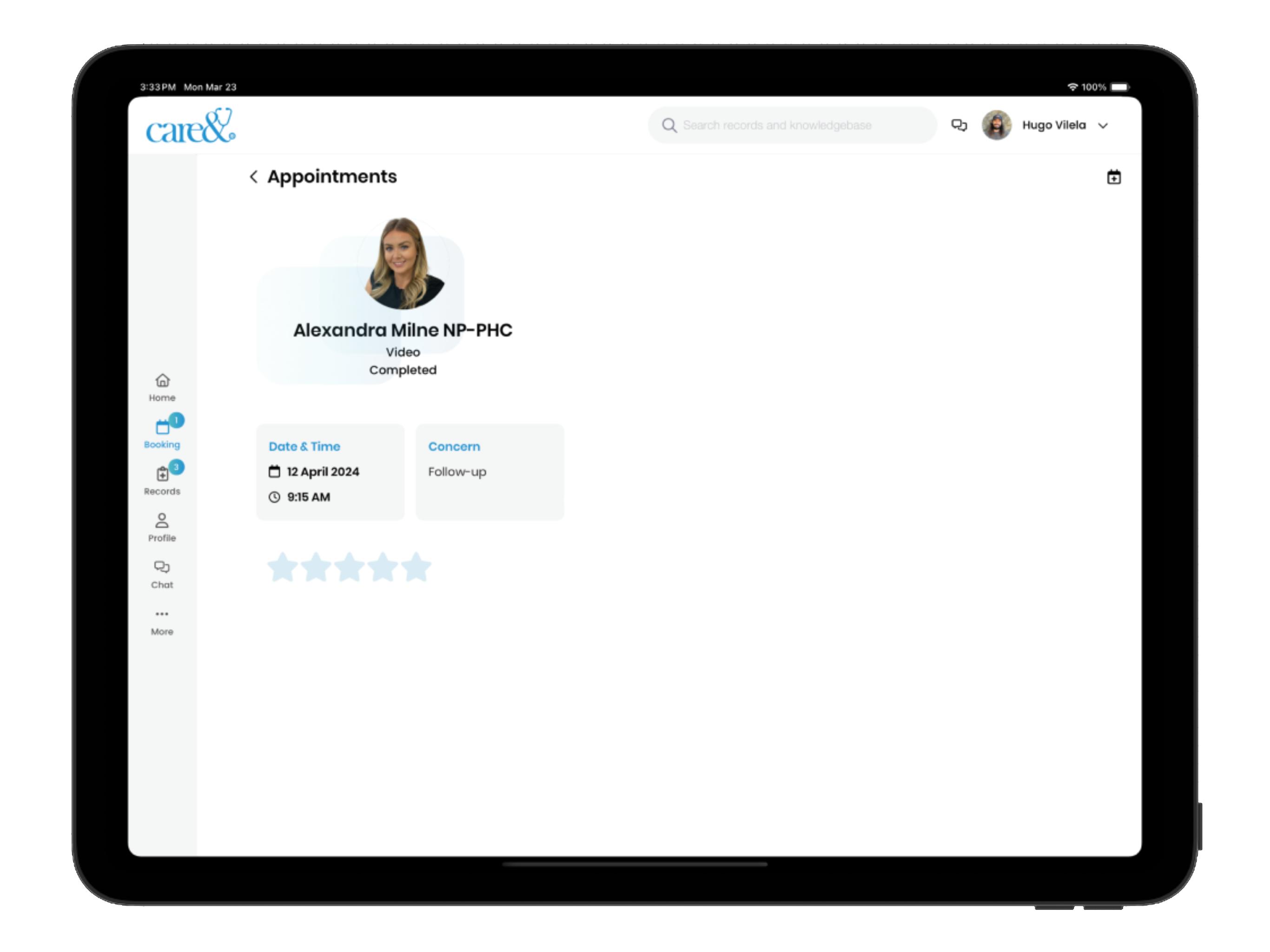Go back using the Appointments arrow
Screen dimensions: 1270x952
point(253,177)
